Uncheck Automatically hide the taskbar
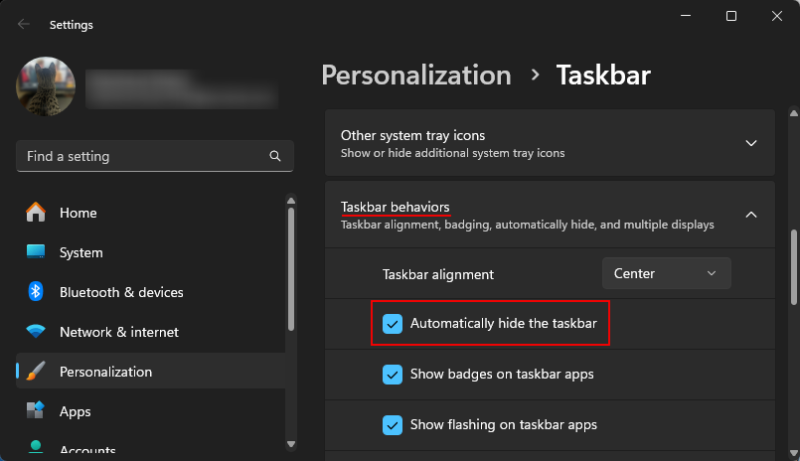 [393, 324]
